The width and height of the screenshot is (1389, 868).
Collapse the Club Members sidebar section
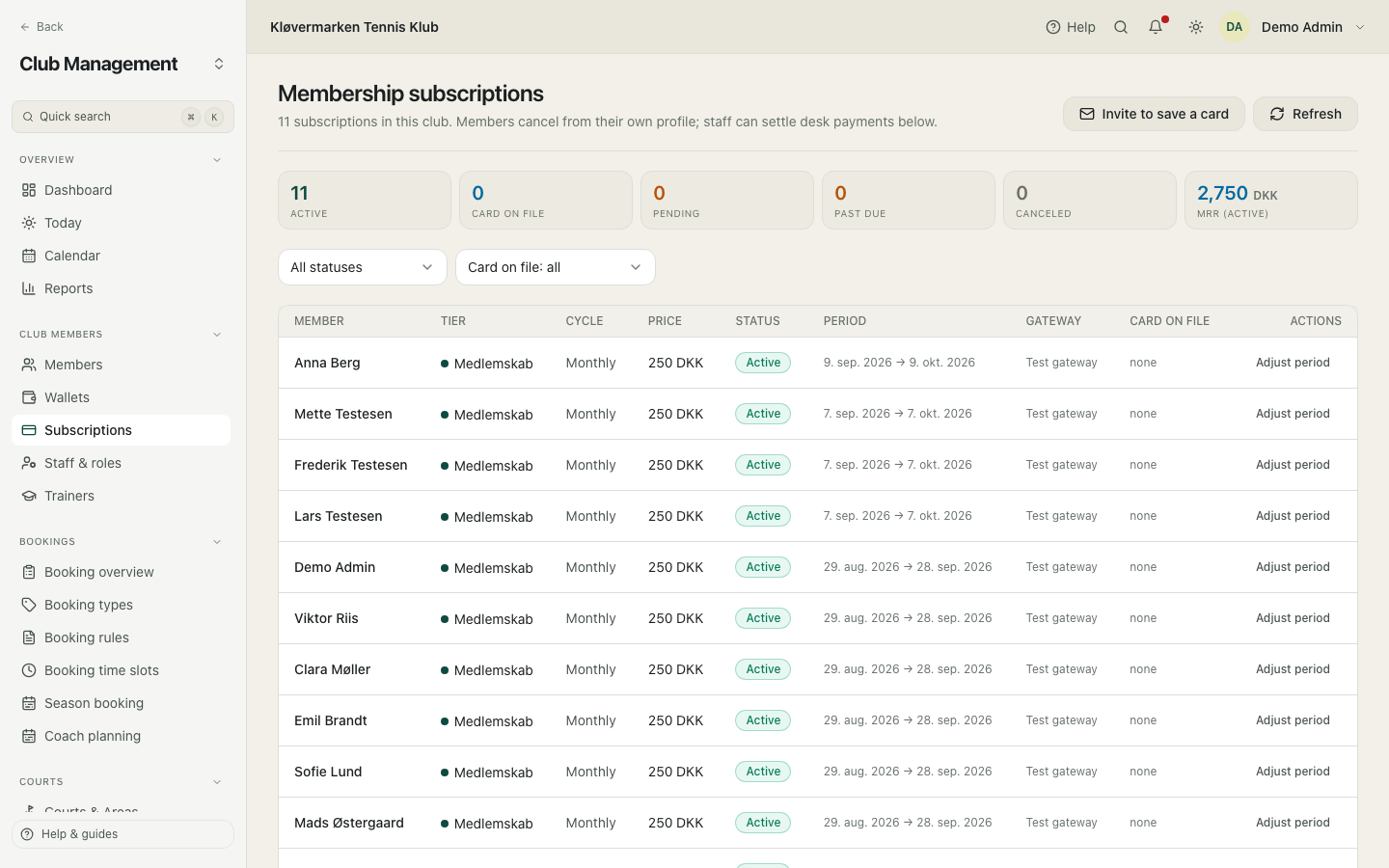[x=217, y=335]
